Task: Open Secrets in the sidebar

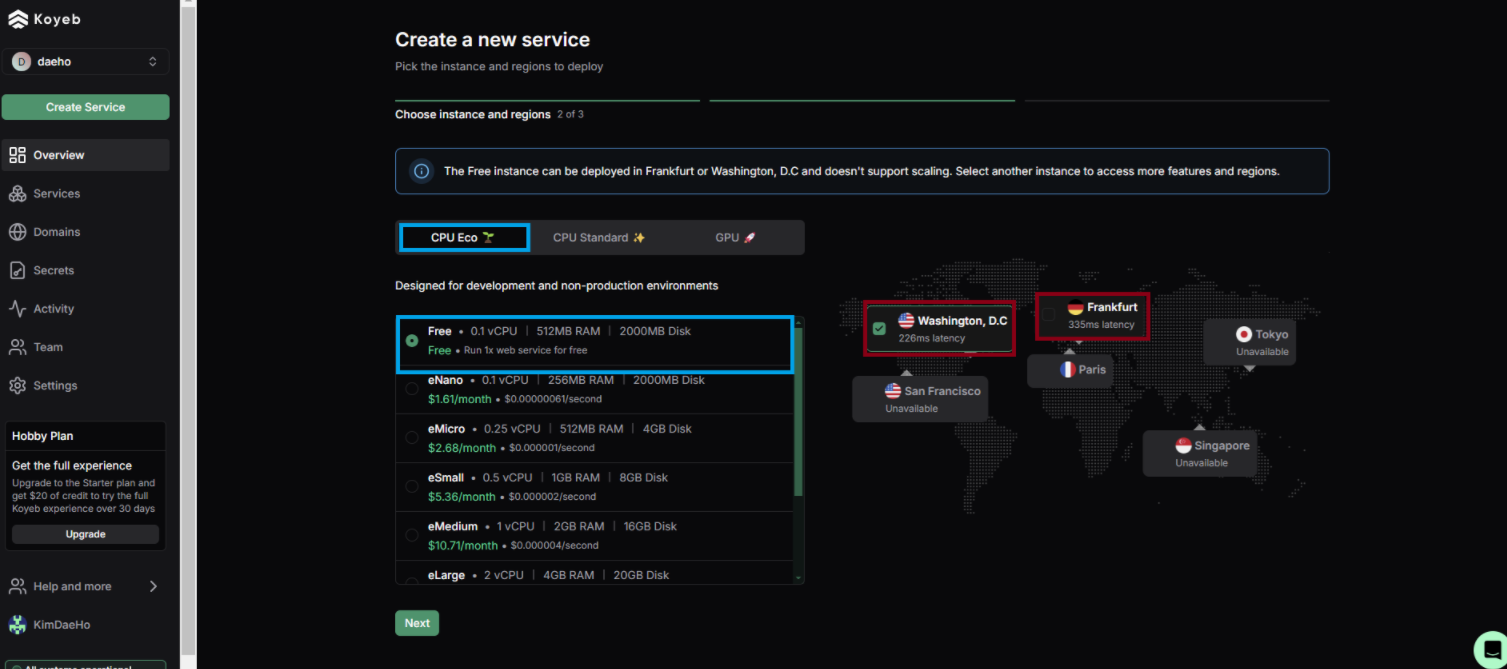Action: tap(85, 270)
